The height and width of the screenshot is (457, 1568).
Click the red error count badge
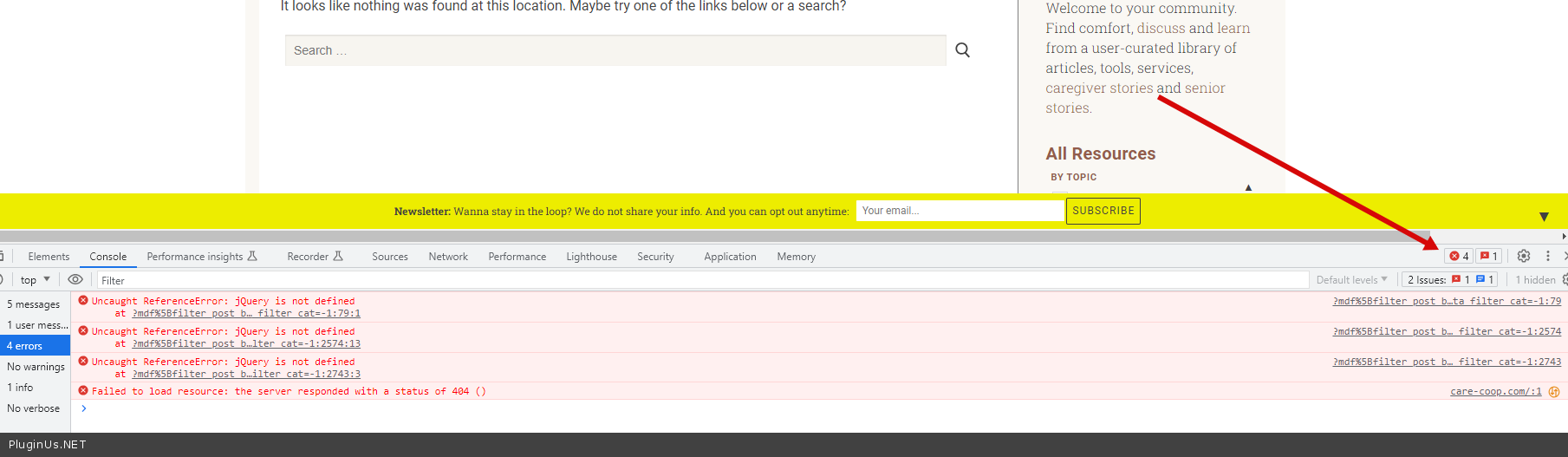(x=1460, y=256)
